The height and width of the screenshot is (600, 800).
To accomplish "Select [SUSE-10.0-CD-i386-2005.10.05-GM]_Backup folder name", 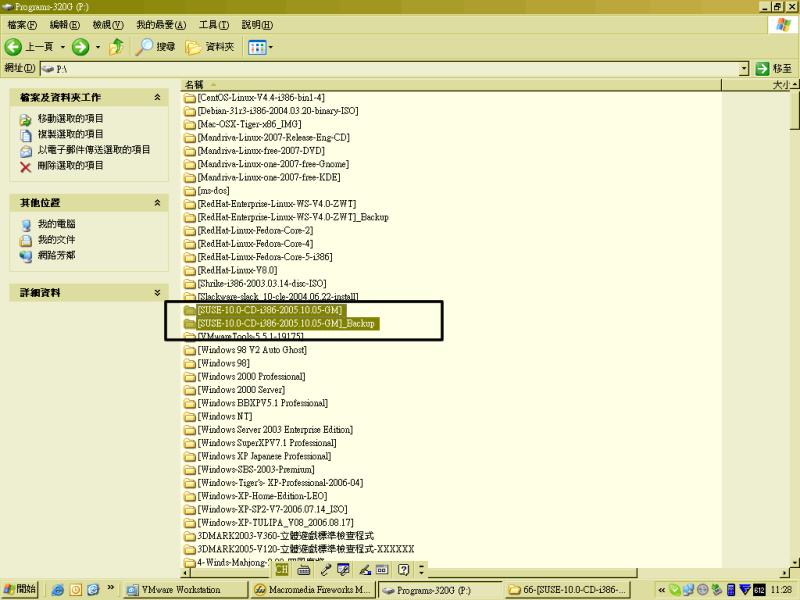I will 286,323.
